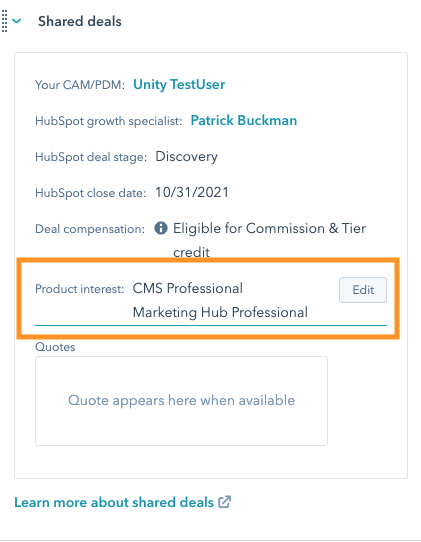Open the Unity TestUser CAM/PDM link
Image resolution: width=421 pixels, height=542 pixels.
point(179,85)
